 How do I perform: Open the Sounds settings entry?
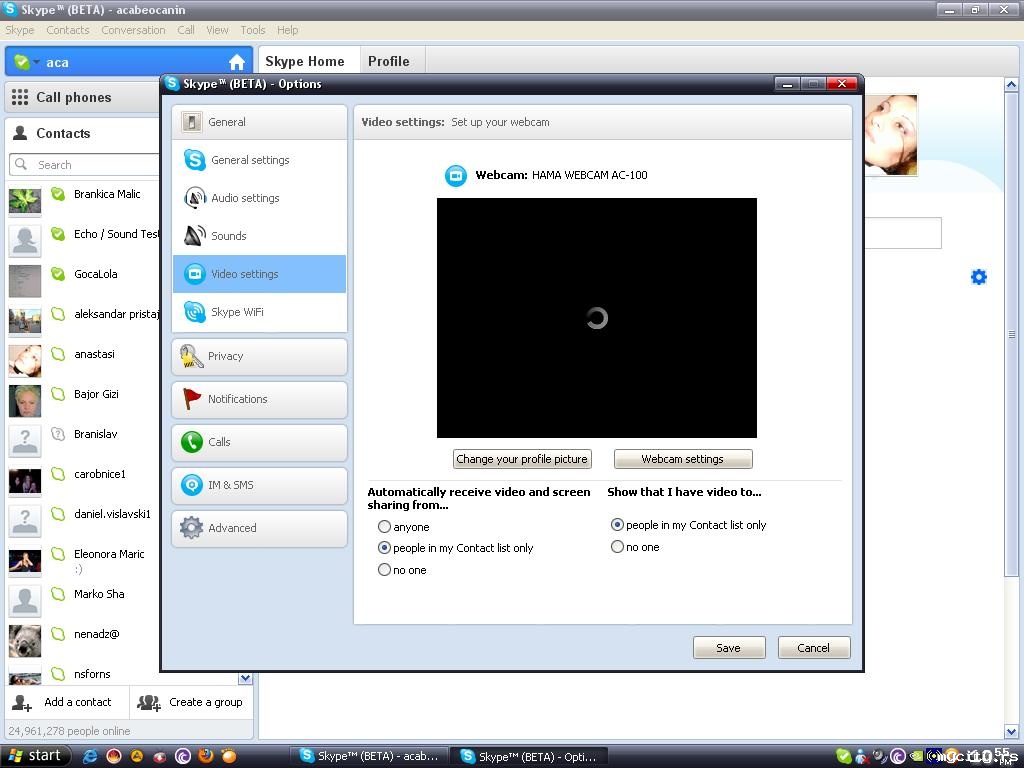(259, 236)
